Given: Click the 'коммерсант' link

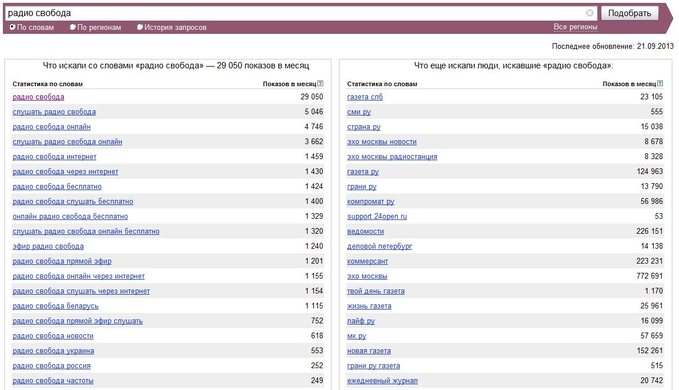Looking at the screenshot, I should (368, 261).
